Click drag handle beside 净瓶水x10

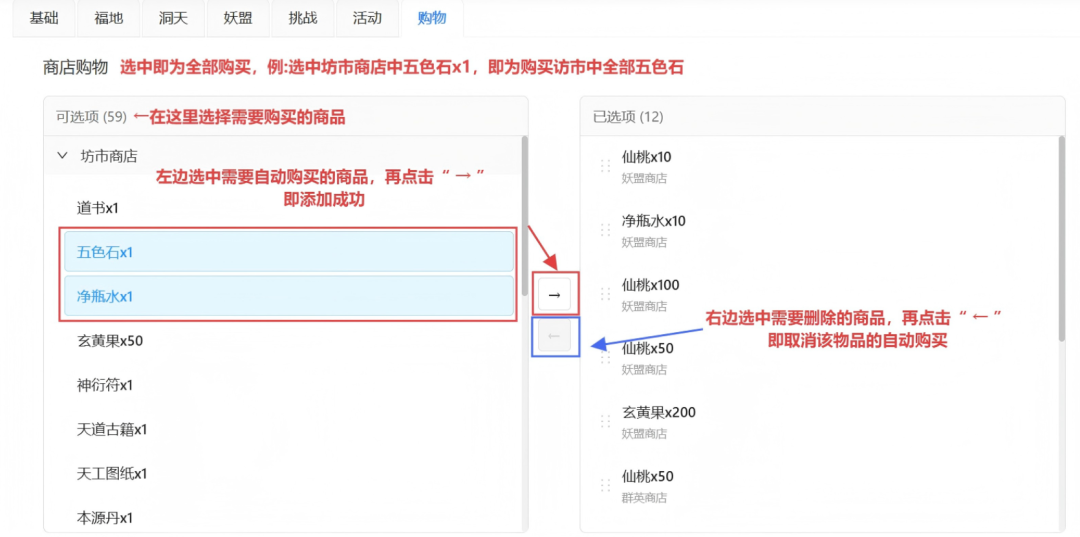pyautogui.click(x=605, y=230)
